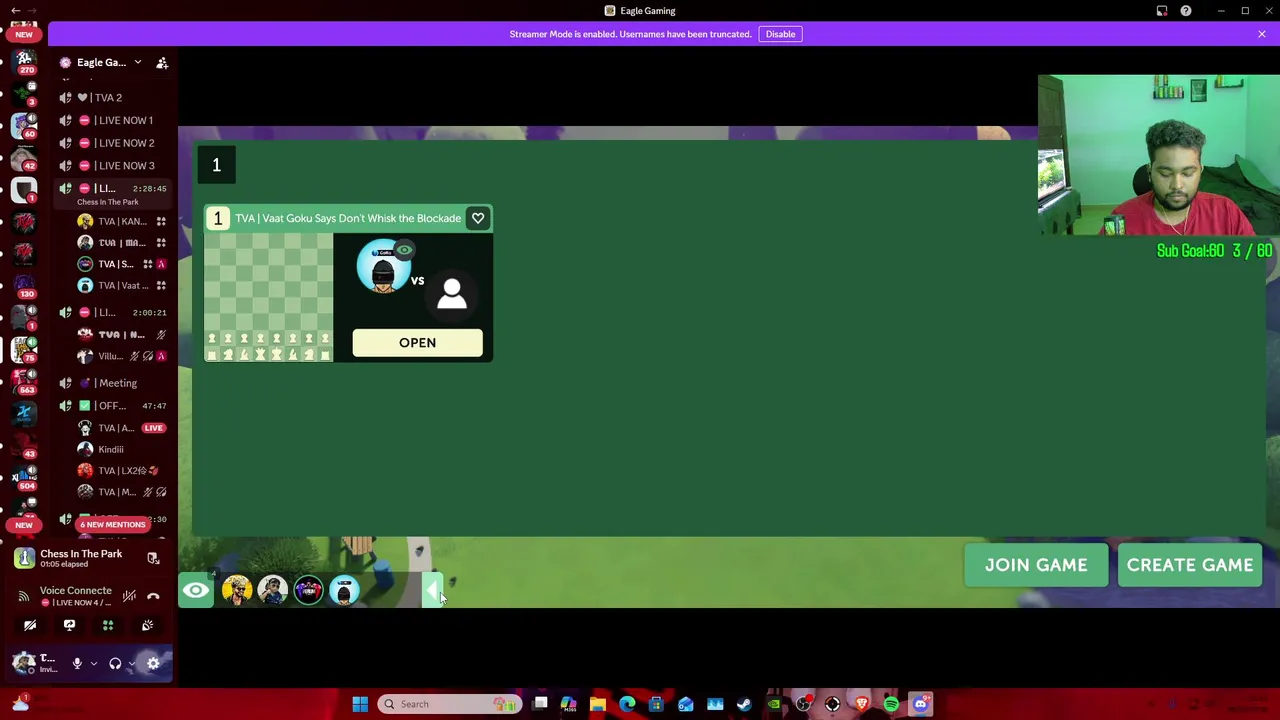Click the LIVE badge next to TVA | A...
Viewport: 1280px width, 720px height.
pyautogui.click(x=153, y=428)
